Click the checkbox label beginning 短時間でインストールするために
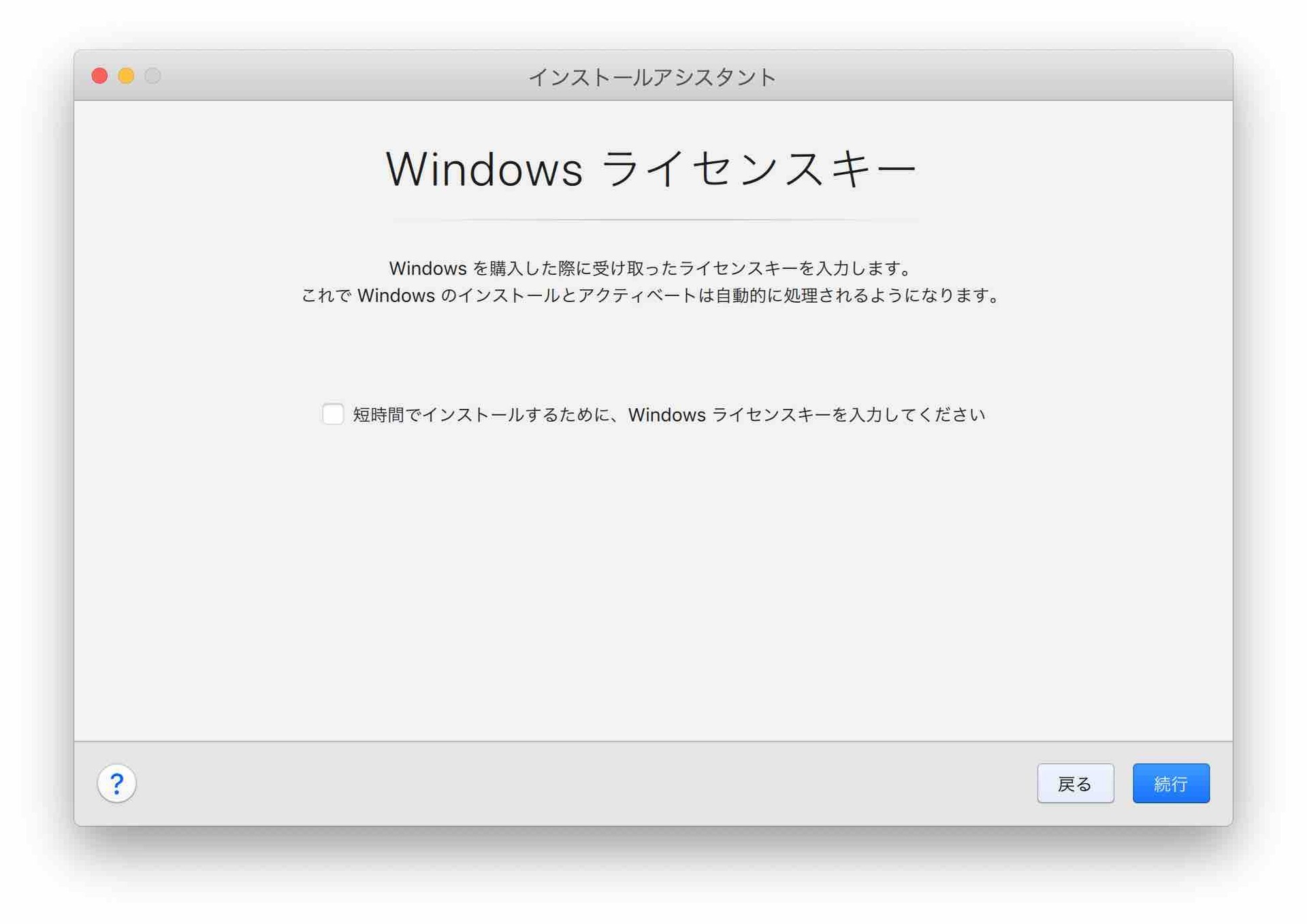 coord(669,414)
